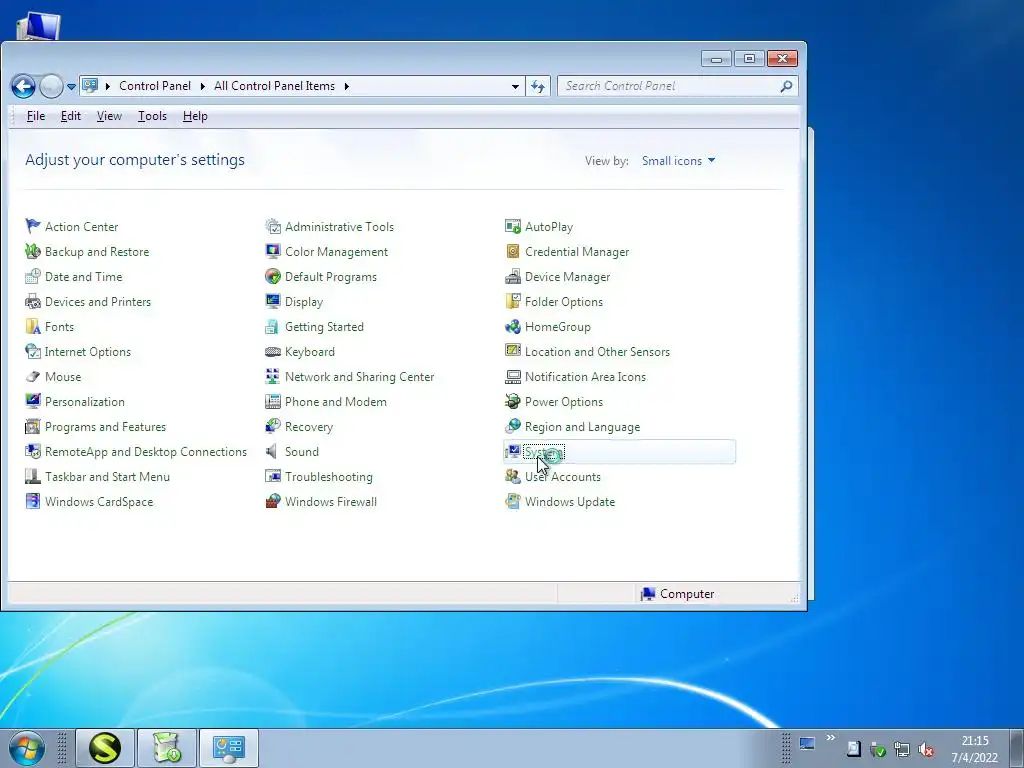
Task: Open the Help menu
Action: coord(195,116)
